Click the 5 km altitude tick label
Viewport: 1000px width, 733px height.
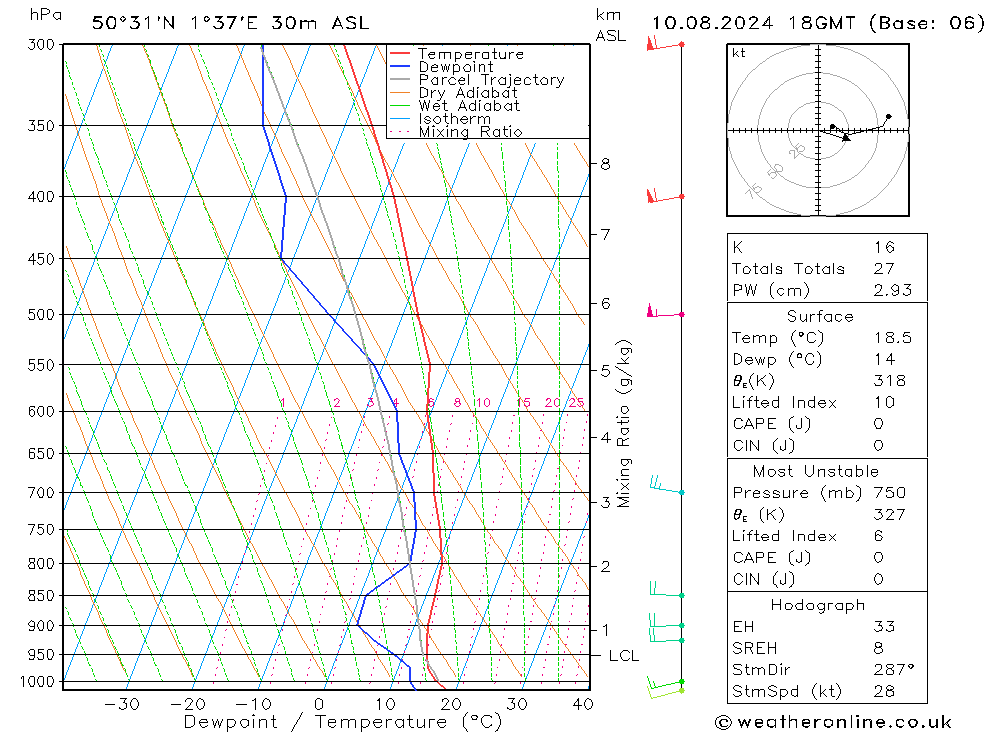[605, 370]
